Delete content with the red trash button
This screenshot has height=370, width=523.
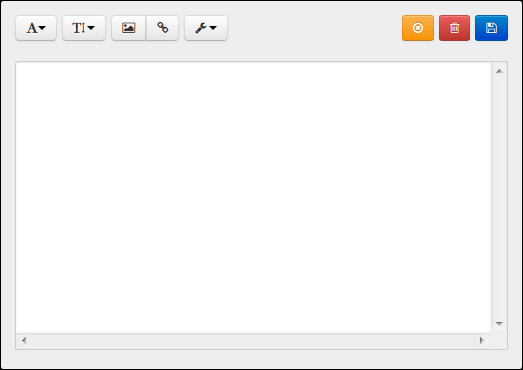(454, 28)
